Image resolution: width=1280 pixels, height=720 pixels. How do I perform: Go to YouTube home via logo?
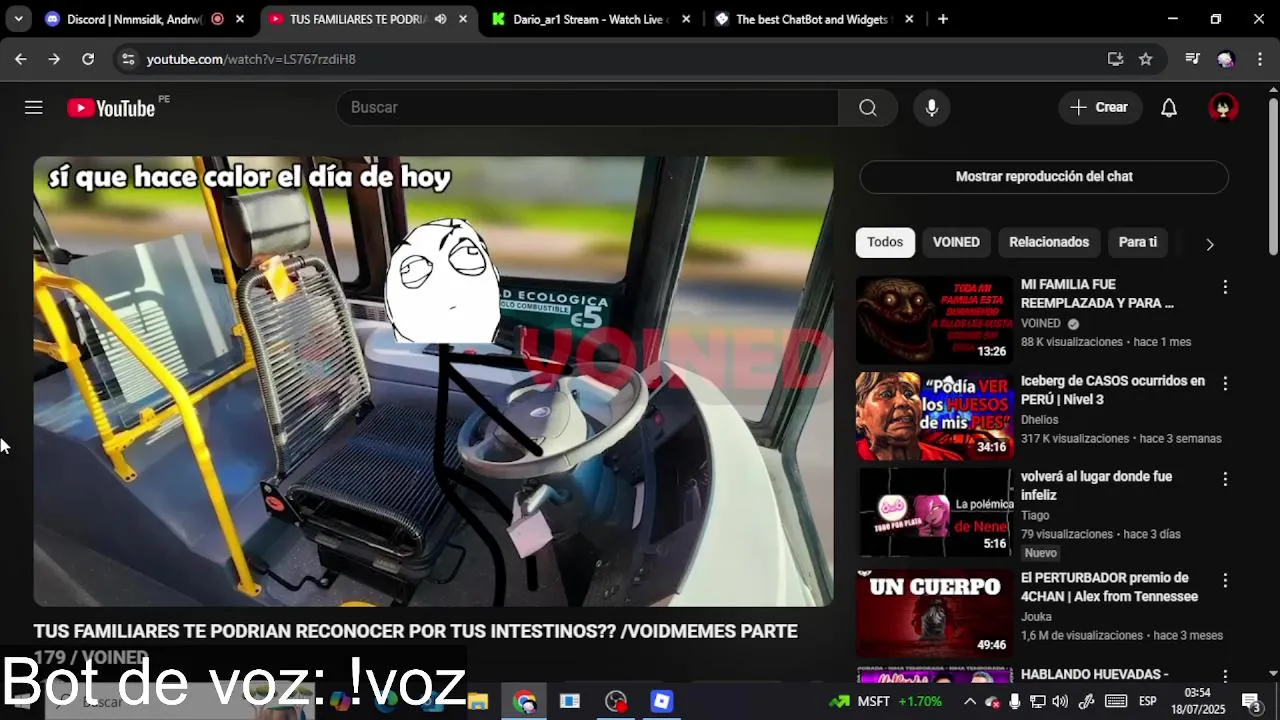[111, 108]
